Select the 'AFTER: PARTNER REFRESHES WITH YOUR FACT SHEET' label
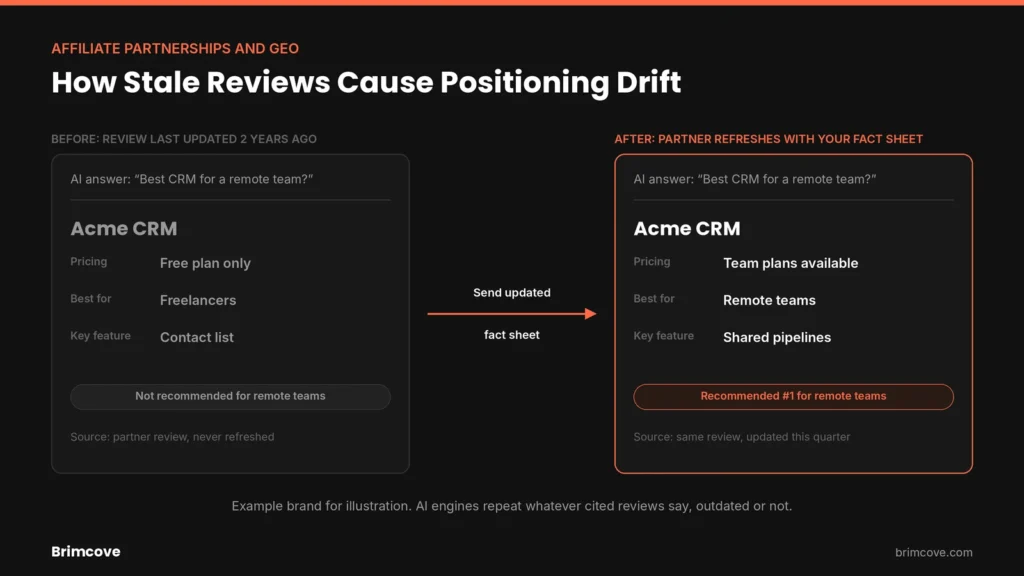The image size is (1024, 576). point(769,139)
